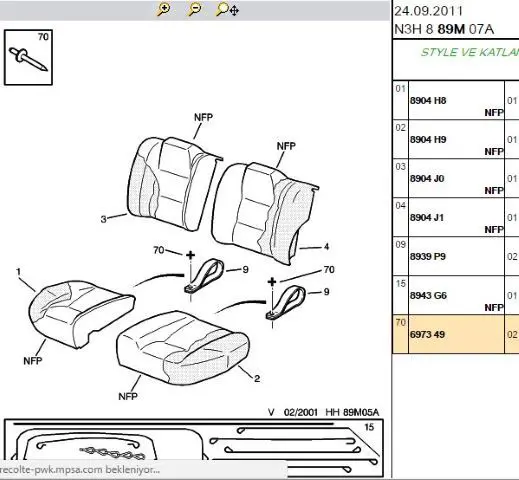The height and width of the screenshot is (480, 519).
Task: Select callout 1 on left cushion cover
Action: [18, 272]
